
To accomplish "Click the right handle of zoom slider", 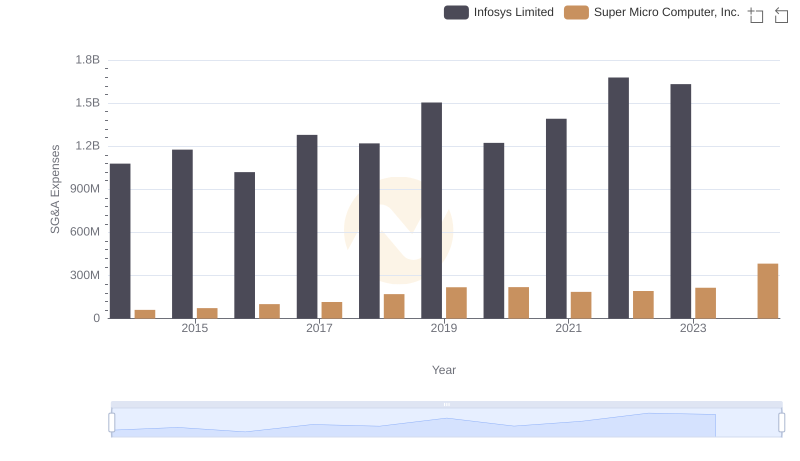I will click(781, 422).
